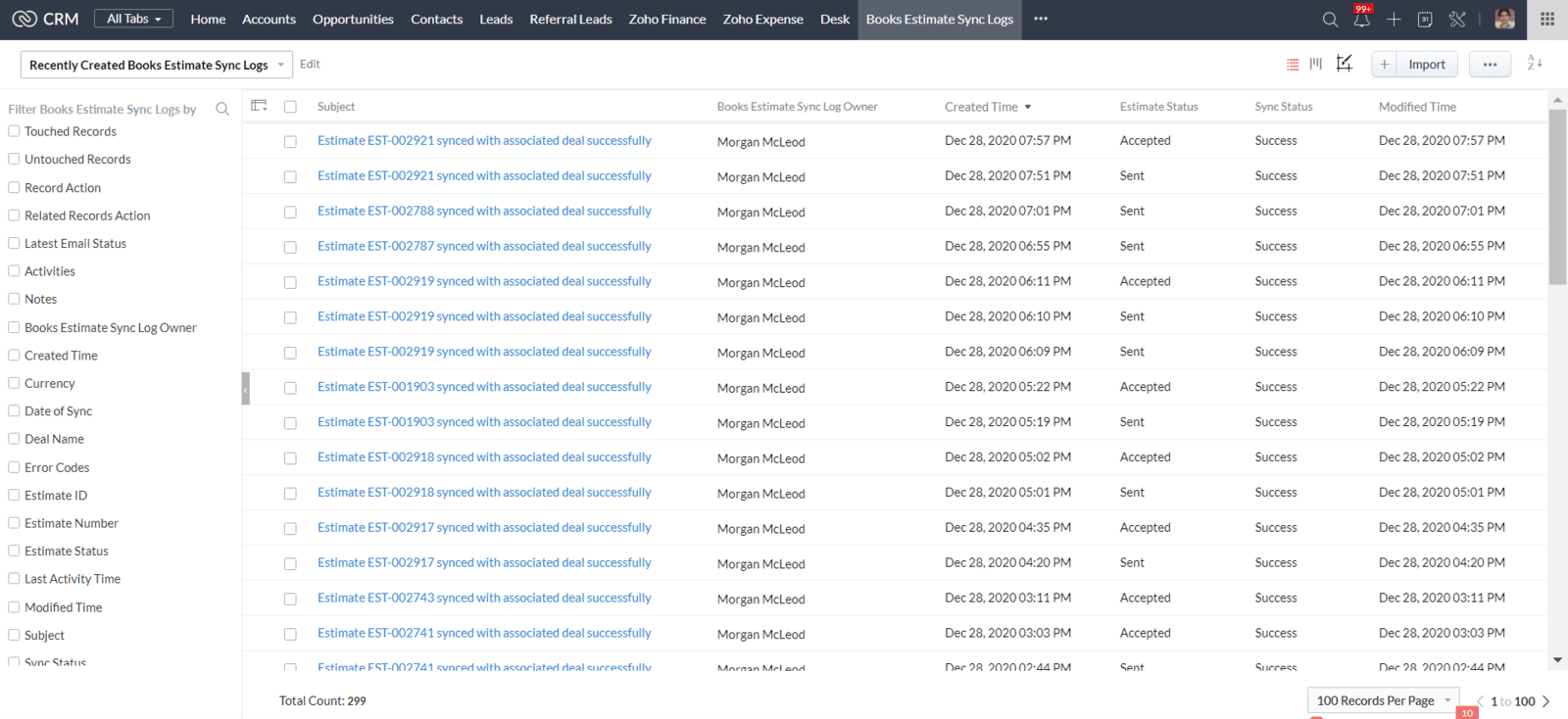Open the canvas view design icon
The image size is (1568, 719).
(x=1345, y=64)
